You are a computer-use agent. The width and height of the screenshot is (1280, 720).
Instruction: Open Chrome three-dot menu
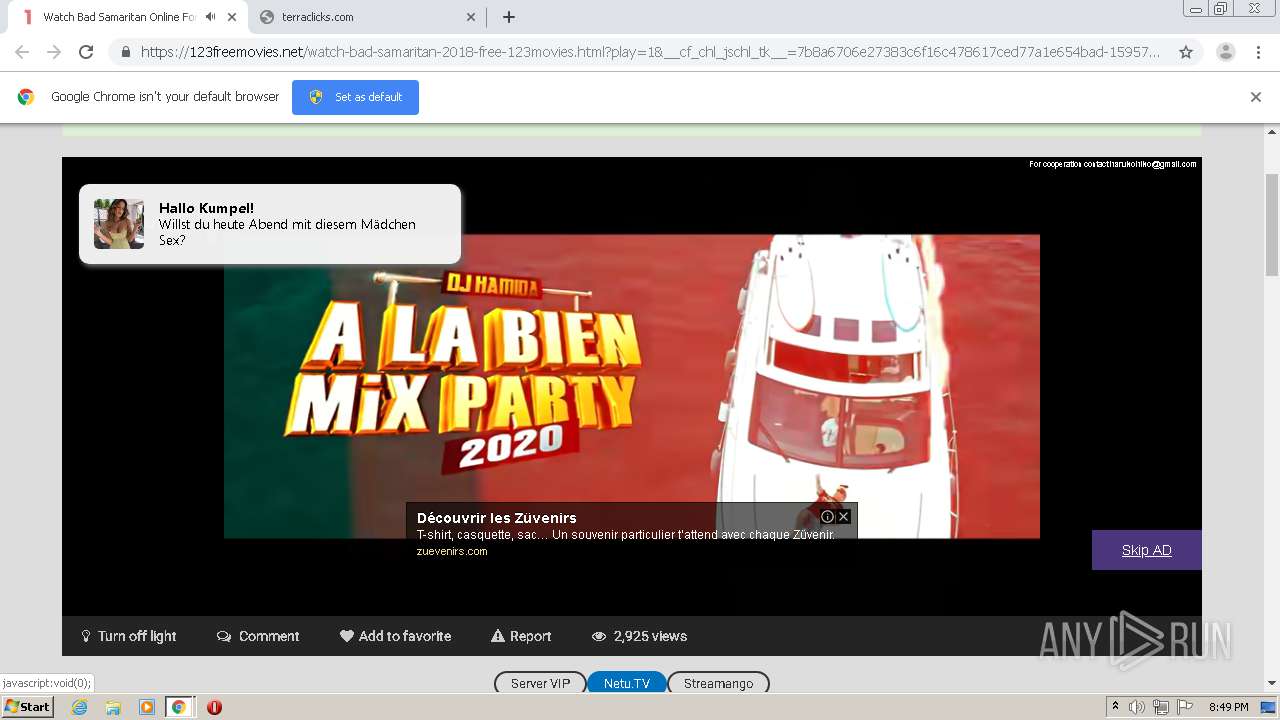pos(1258,52)
